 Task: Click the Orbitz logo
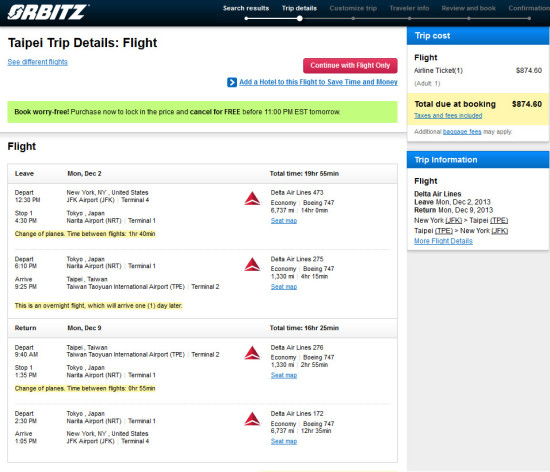48,12
